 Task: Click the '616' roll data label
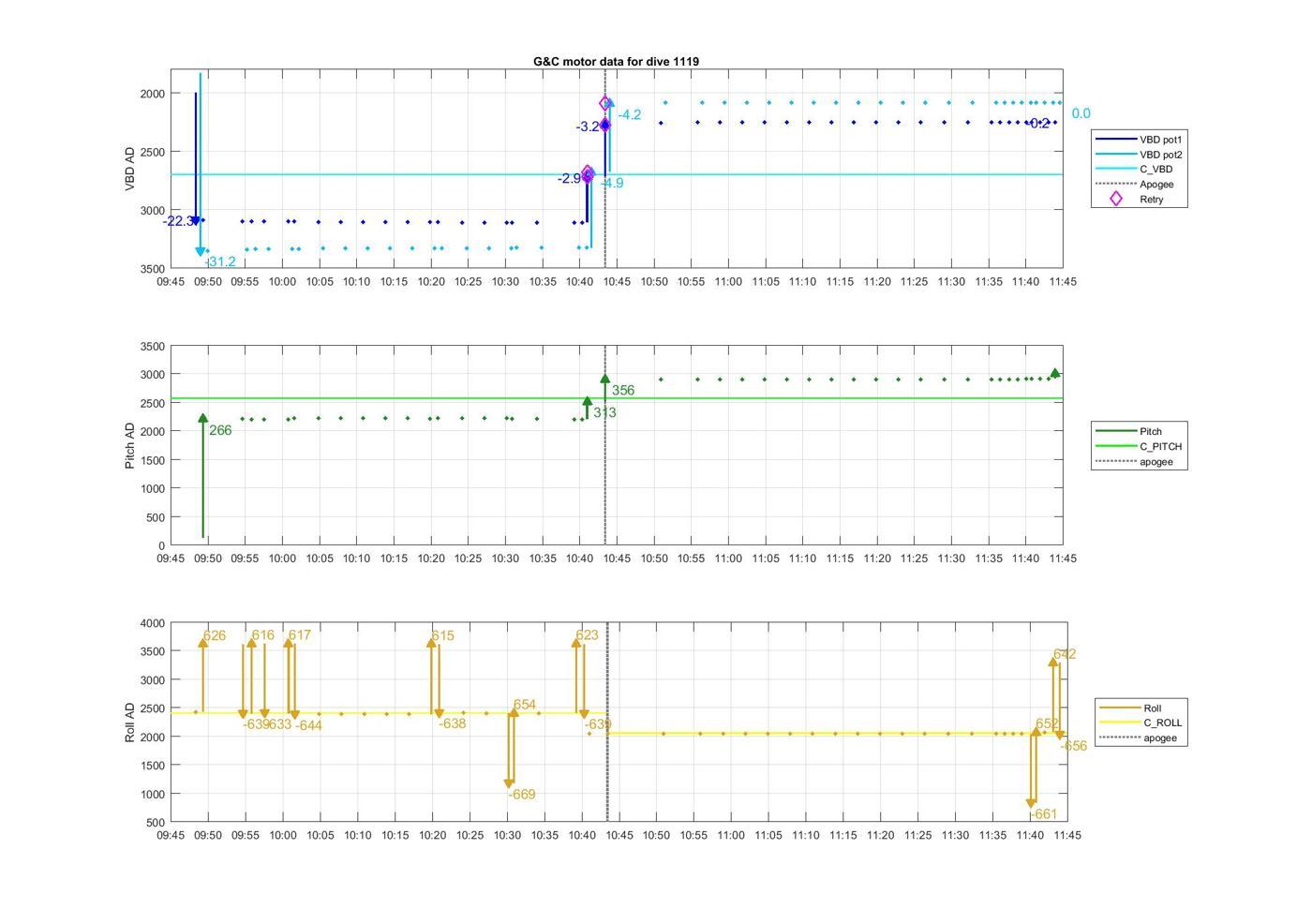pyautogui.click(x=263, y=635)
